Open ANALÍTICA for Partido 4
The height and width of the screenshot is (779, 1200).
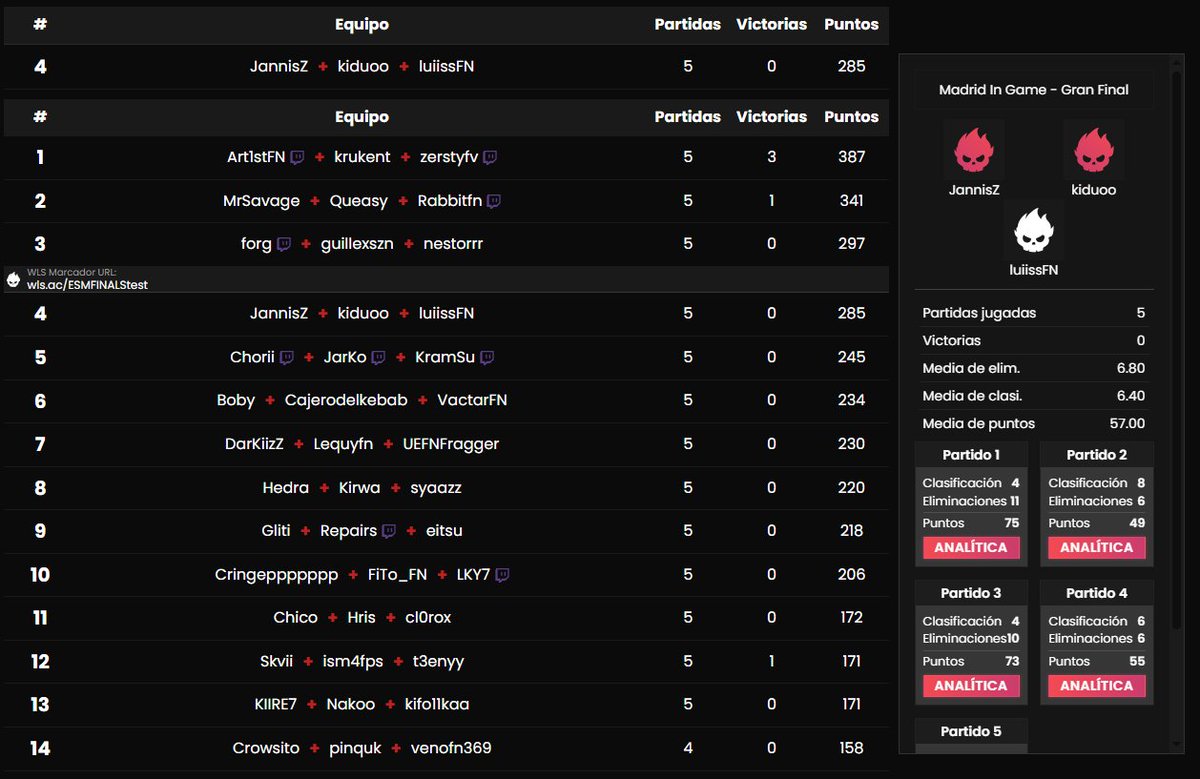(1097, 686)
